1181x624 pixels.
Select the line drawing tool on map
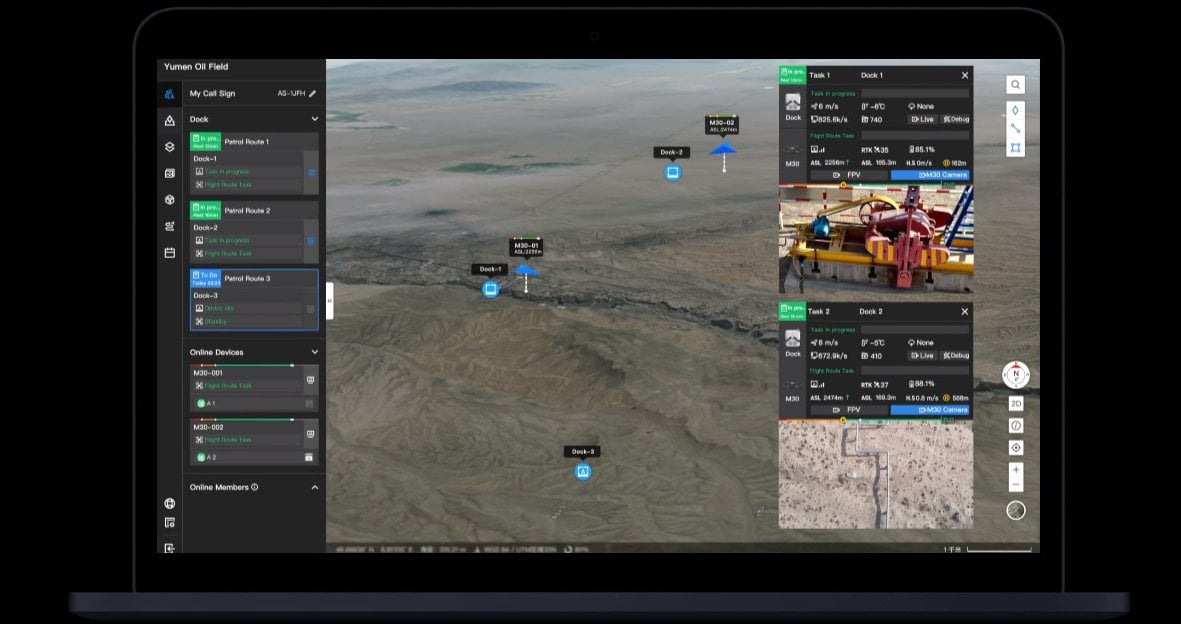pos(1016,128)
